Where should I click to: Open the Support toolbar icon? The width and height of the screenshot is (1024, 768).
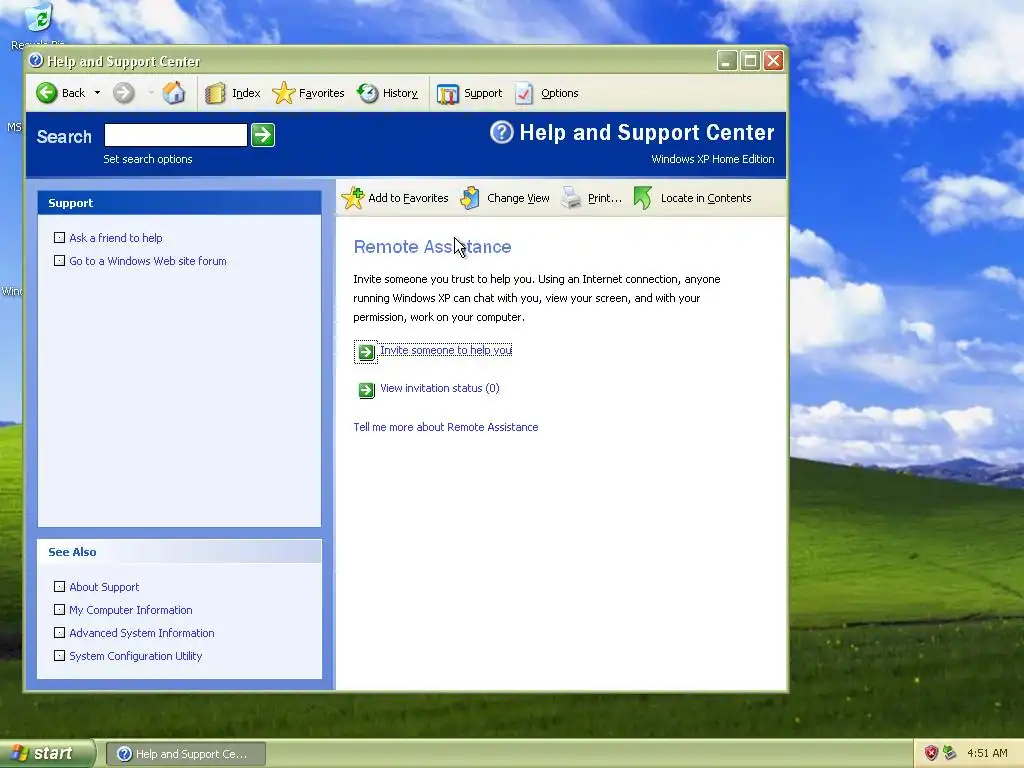[x=447, y=94]
